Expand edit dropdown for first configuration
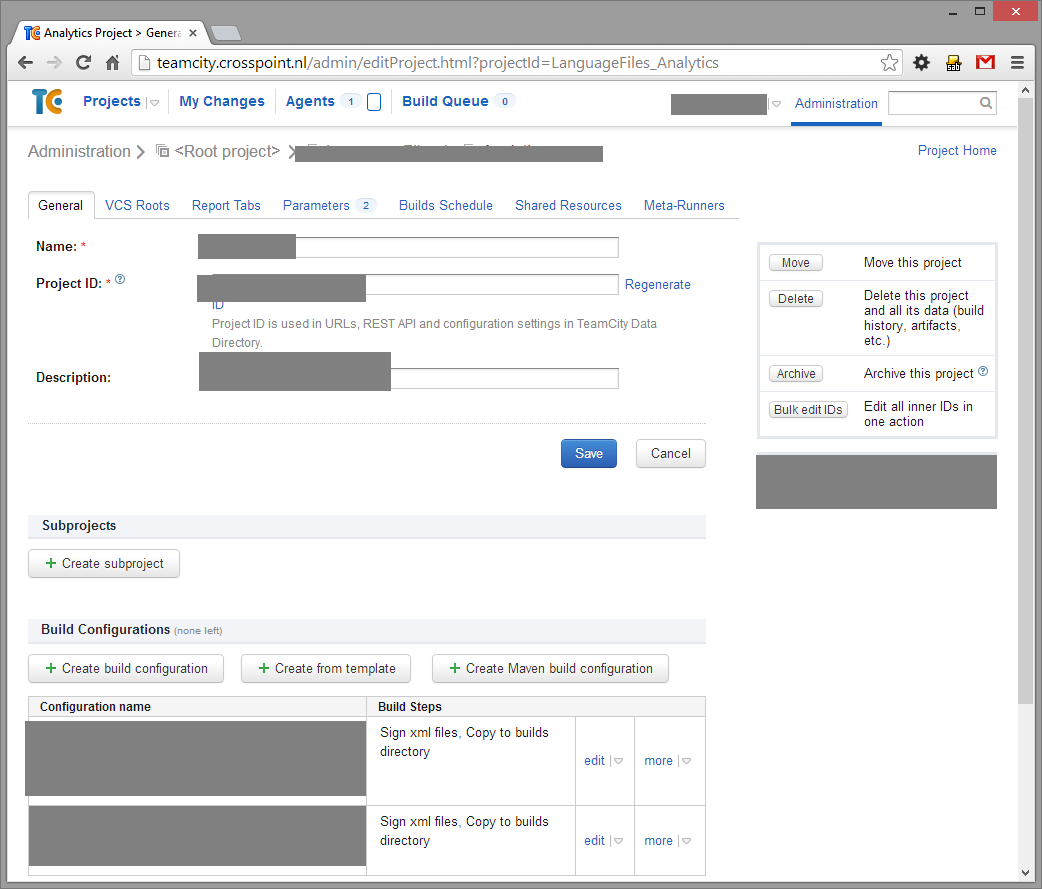1042x889 pixels. (x=618, y=761)
